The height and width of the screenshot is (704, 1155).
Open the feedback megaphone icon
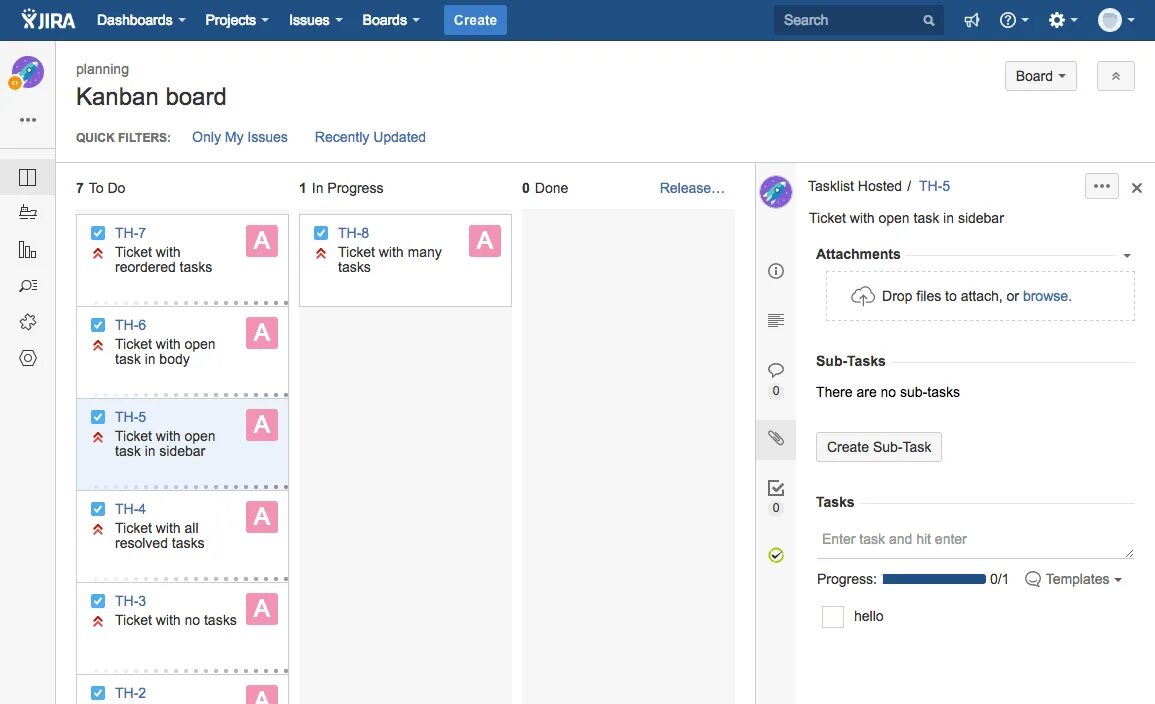(x=972, y=21)
